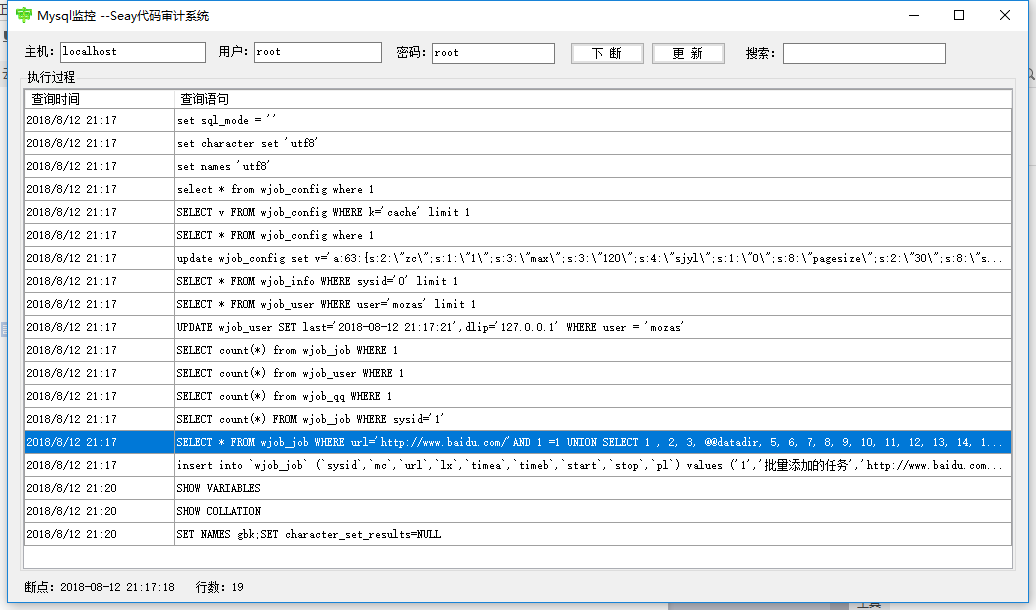Focus the 用户 username input field
The width and height of the screenshot is (1036, 610).
click(x=318, y=52)
